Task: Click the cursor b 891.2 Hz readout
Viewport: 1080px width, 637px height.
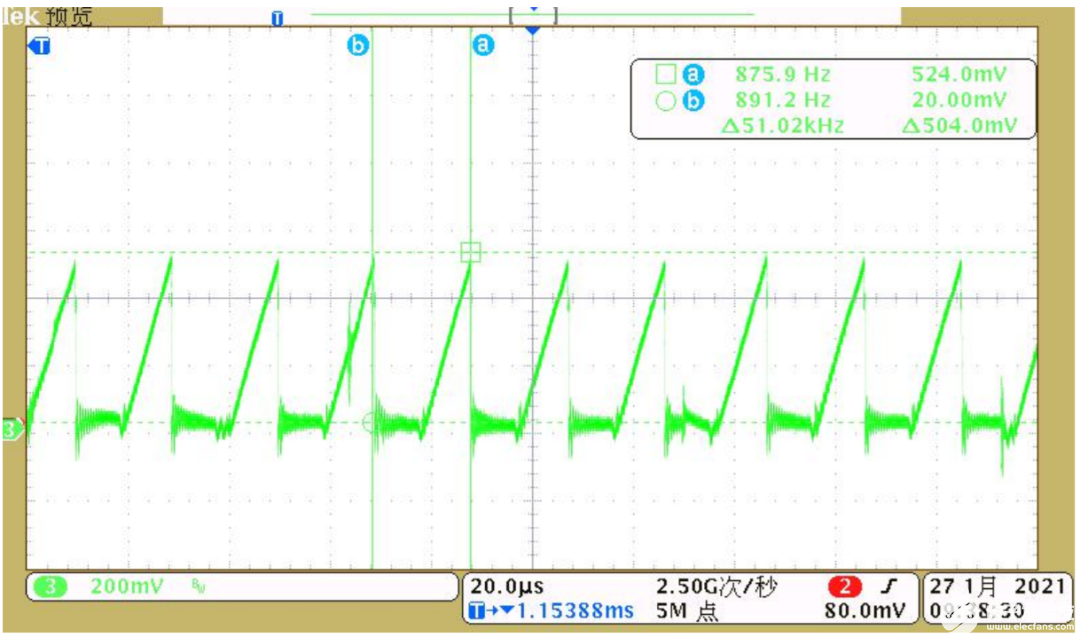Action: coord(782,101)
